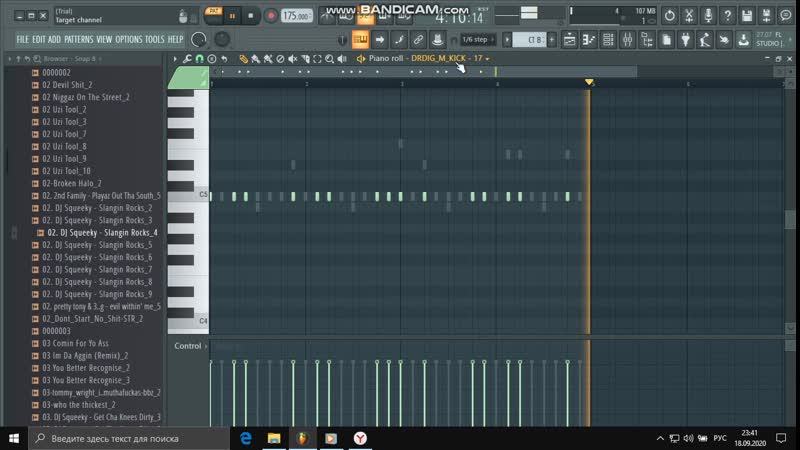Activate the Zoom magnifier tool

point(330,59)
